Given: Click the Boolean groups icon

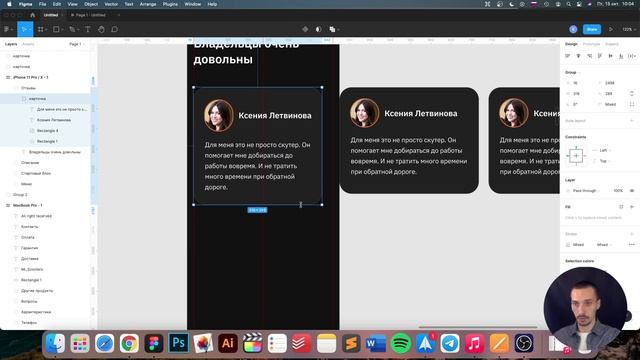Looking at the screenshot, I should click(x=332, y=29).
